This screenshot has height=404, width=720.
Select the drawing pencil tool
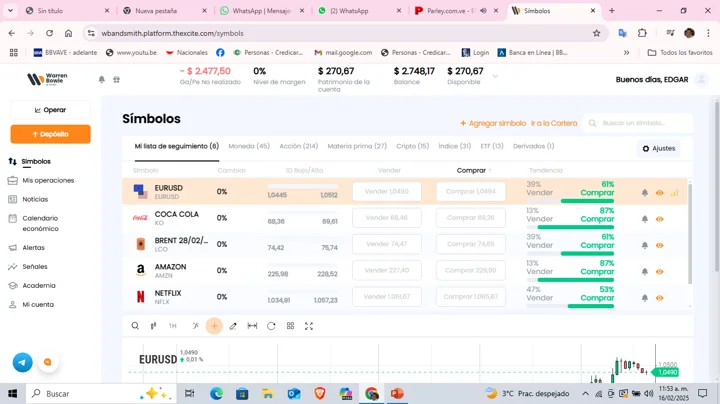point(233,326)
